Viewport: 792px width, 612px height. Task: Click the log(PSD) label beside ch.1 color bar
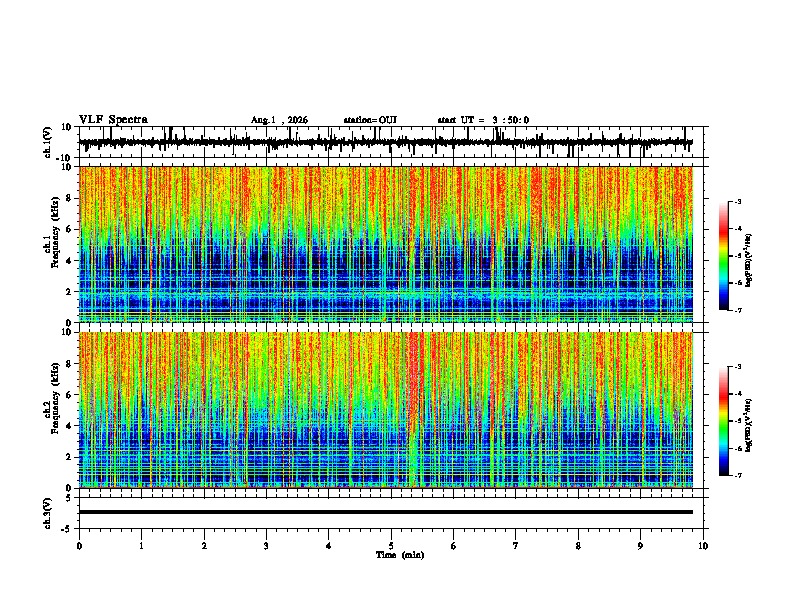(x=749, y=260)
